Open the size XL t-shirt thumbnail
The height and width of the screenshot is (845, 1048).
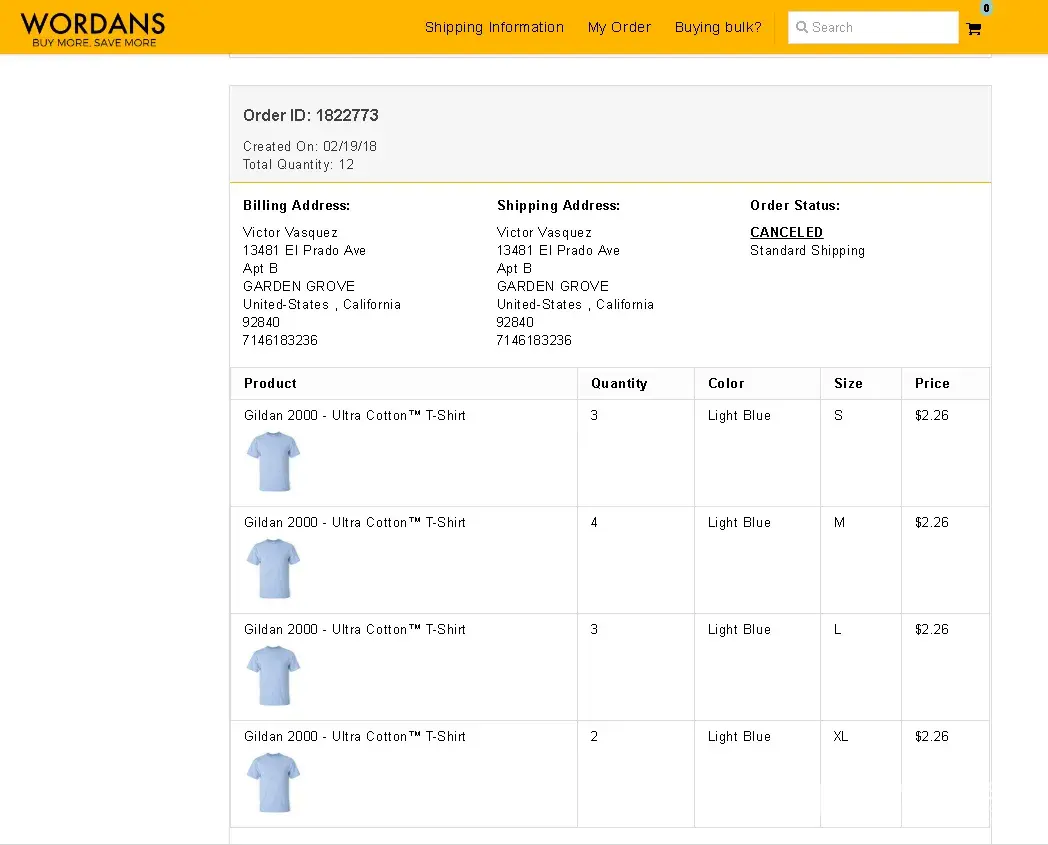tap(273, 782)
